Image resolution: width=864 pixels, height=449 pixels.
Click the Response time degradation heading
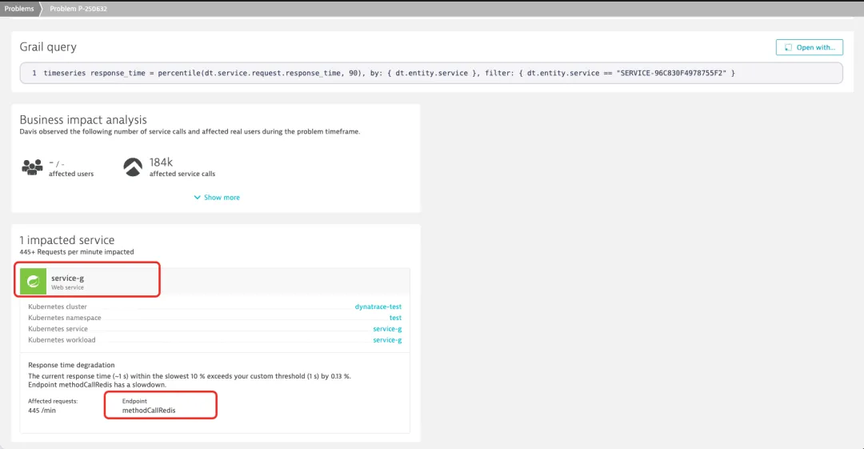pos(72,365)
